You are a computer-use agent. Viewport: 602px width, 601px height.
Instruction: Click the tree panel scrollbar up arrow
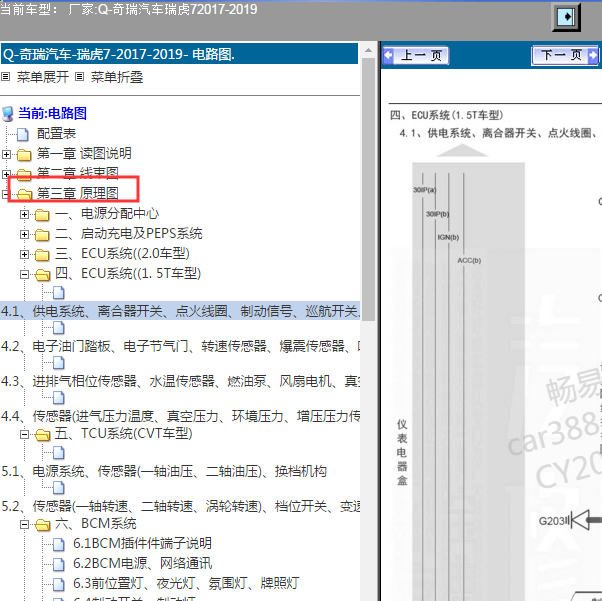[368, 50]
